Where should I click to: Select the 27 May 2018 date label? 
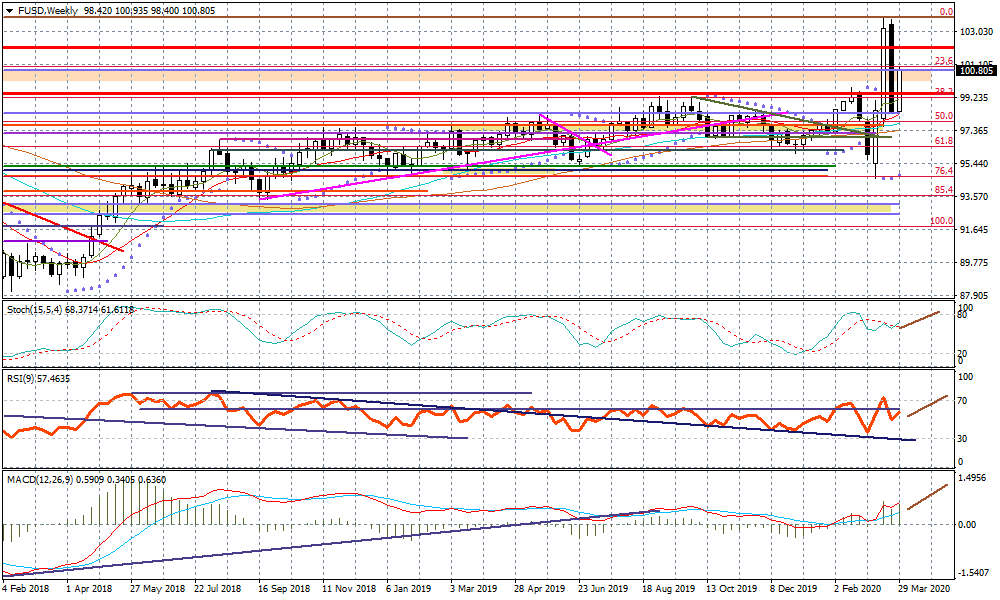pyautogui.click(x=158, y=589)
